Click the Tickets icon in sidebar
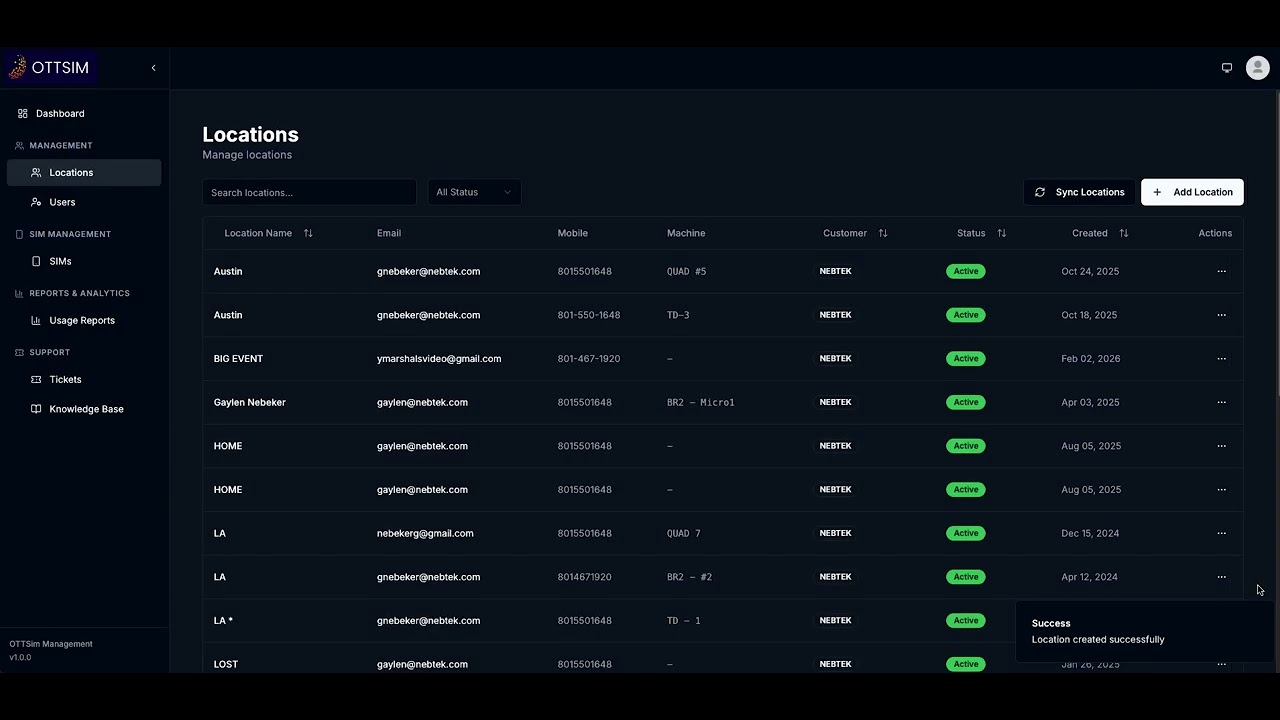 coord(36,379)
